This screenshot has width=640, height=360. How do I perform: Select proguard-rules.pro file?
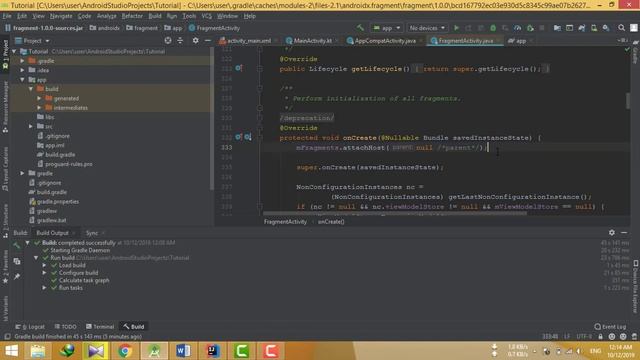(69, 164)
